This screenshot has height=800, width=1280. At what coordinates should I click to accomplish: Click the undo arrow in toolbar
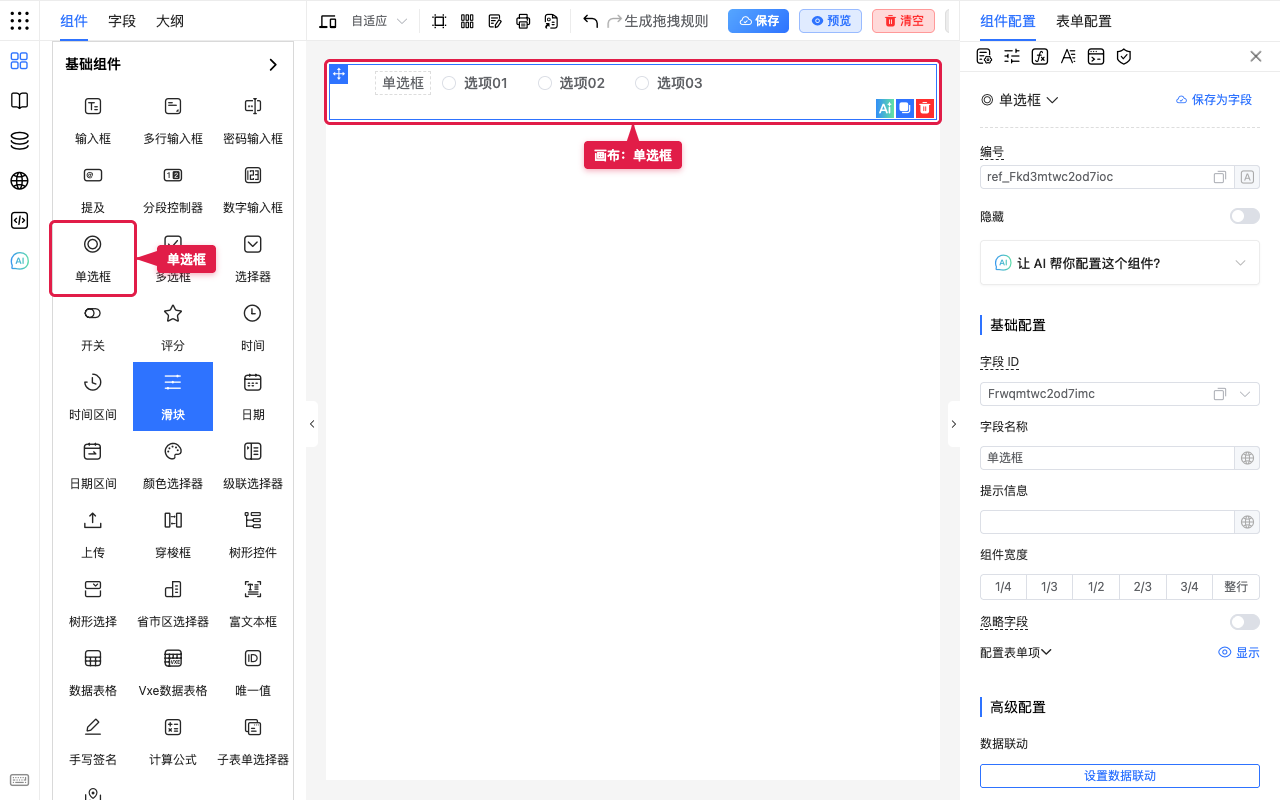tap(591, 21)
